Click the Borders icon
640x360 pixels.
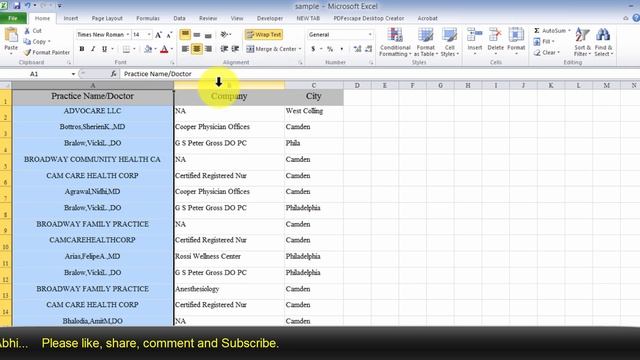[x=126, y=49]
